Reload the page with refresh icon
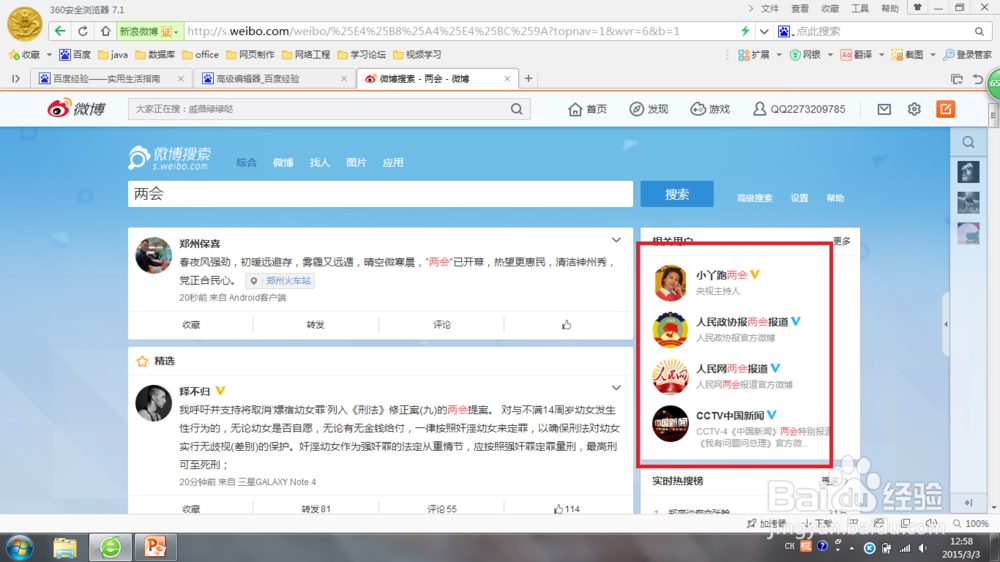The width and height of the screenshot is (1000, 562). 83,31
